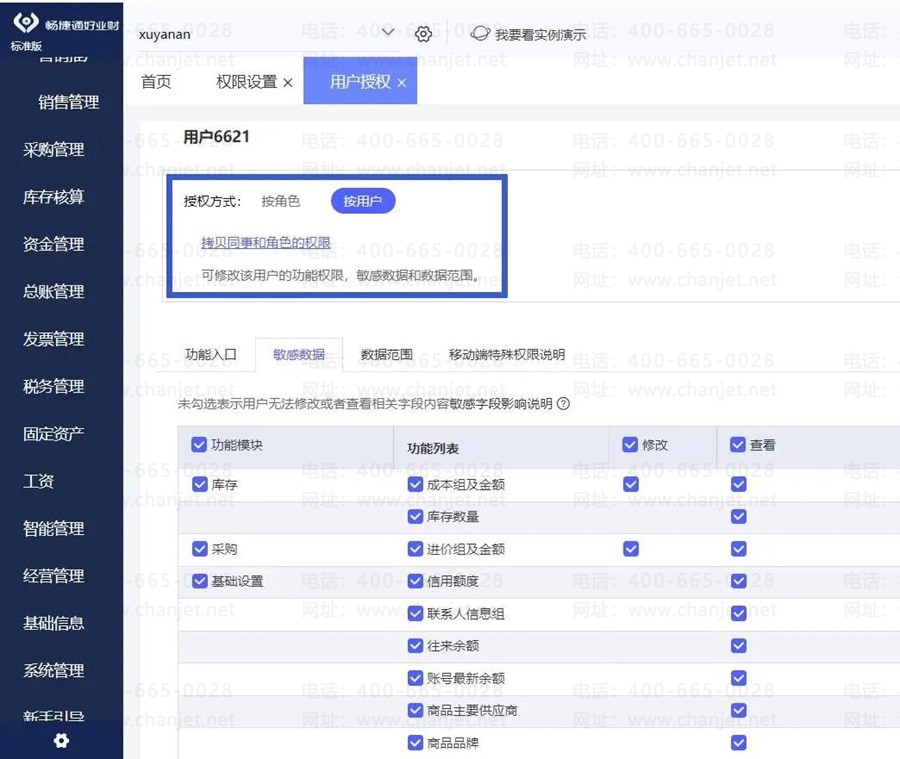This screenshot has height=759, width=900.
Task: Open 税务管理 in sidebar
Action: point(53,386)
